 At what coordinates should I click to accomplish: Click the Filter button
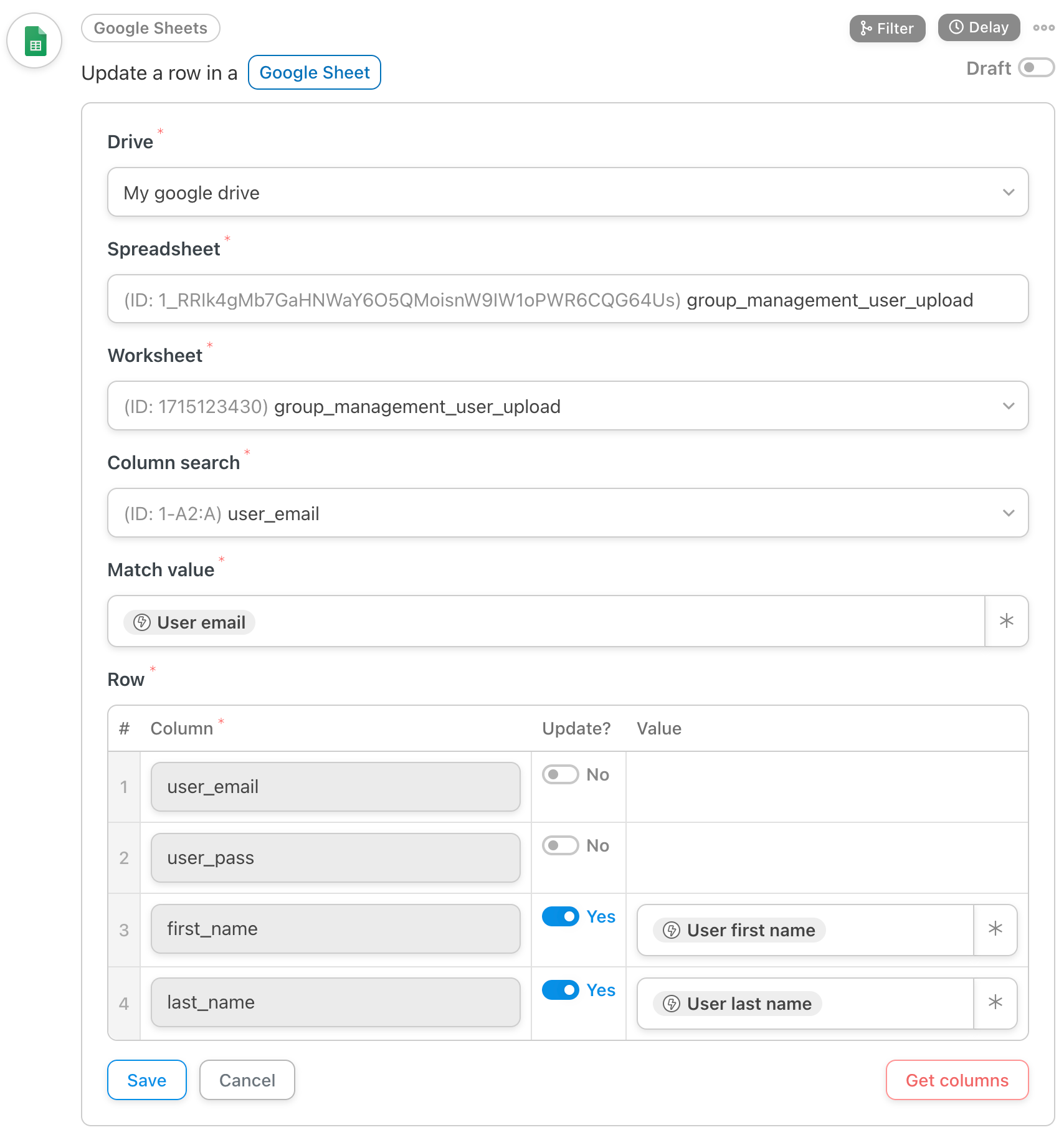tap(887, 28)
